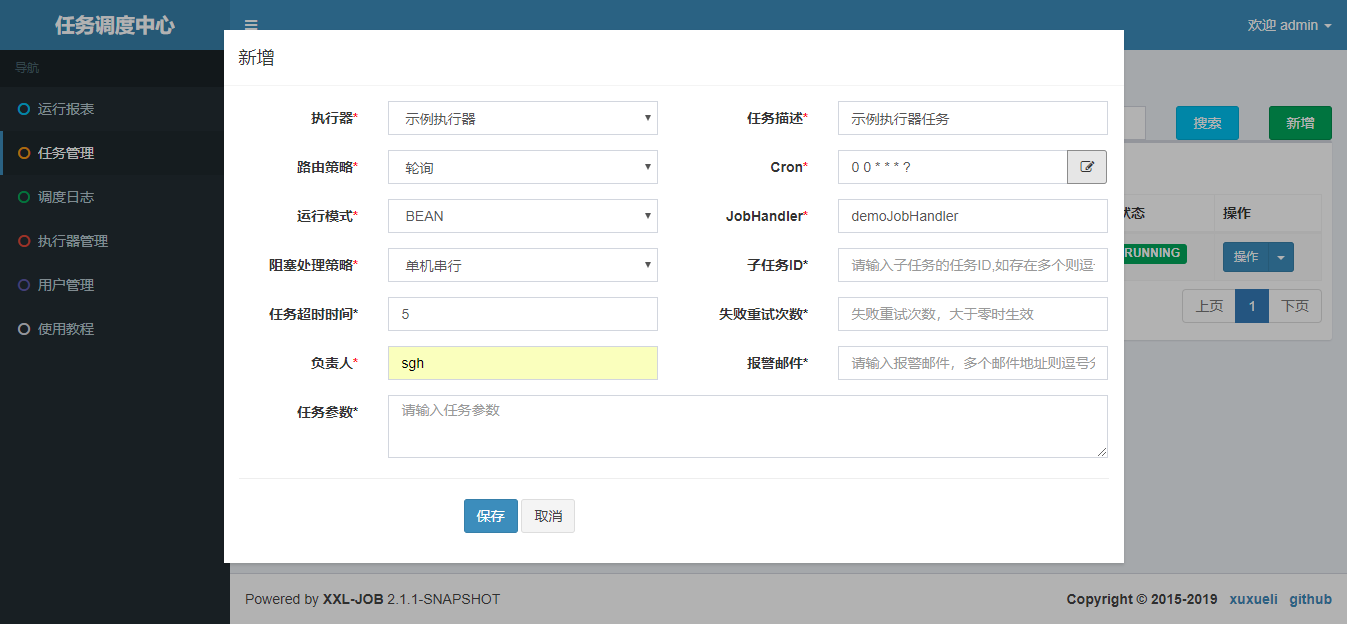Focus the 任务超时时间 input field
Image resolution: width=1347 pixels, height=624 pixels.
(x=523, y=314)
